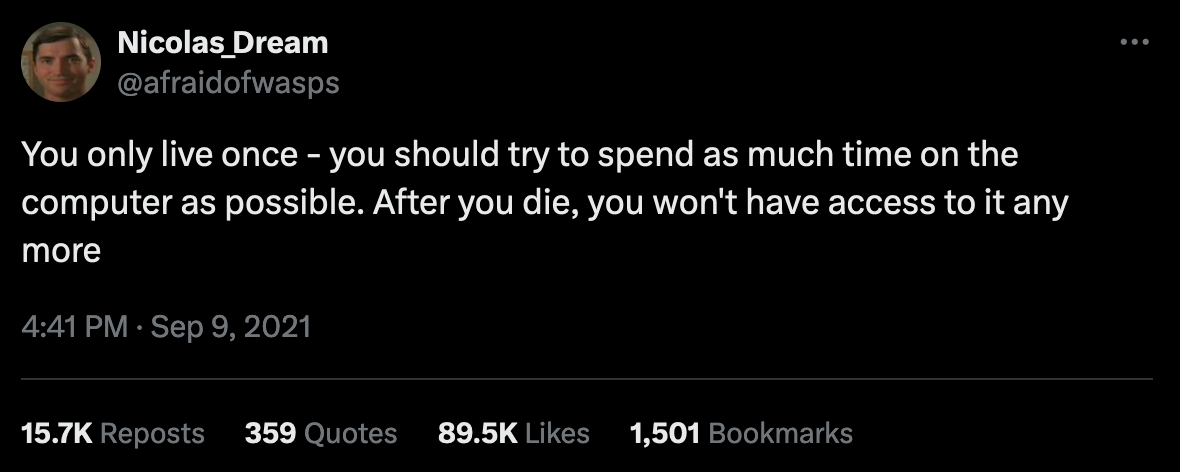Click the 359 quote count number
This screenshot has width=1180, height=472.
pos(269,433)
